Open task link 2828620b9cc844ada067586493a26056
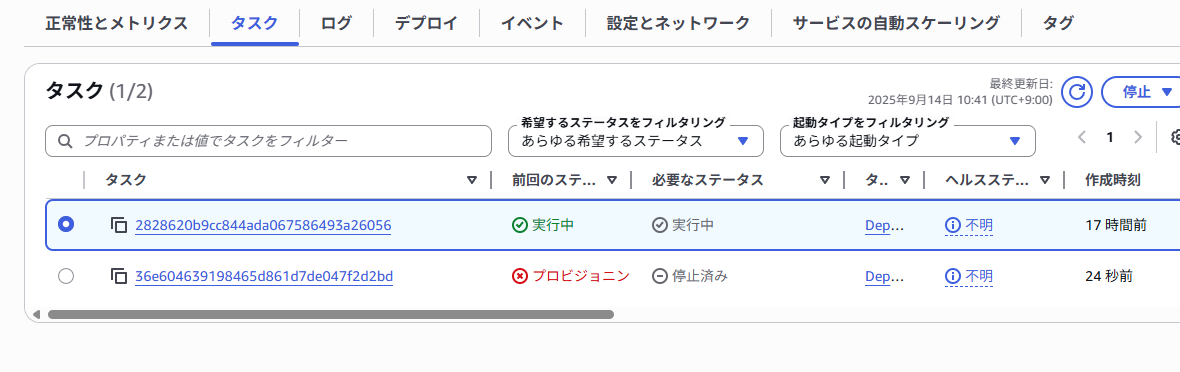Viewport: 1180px width, 372px height. click(263, 225)
